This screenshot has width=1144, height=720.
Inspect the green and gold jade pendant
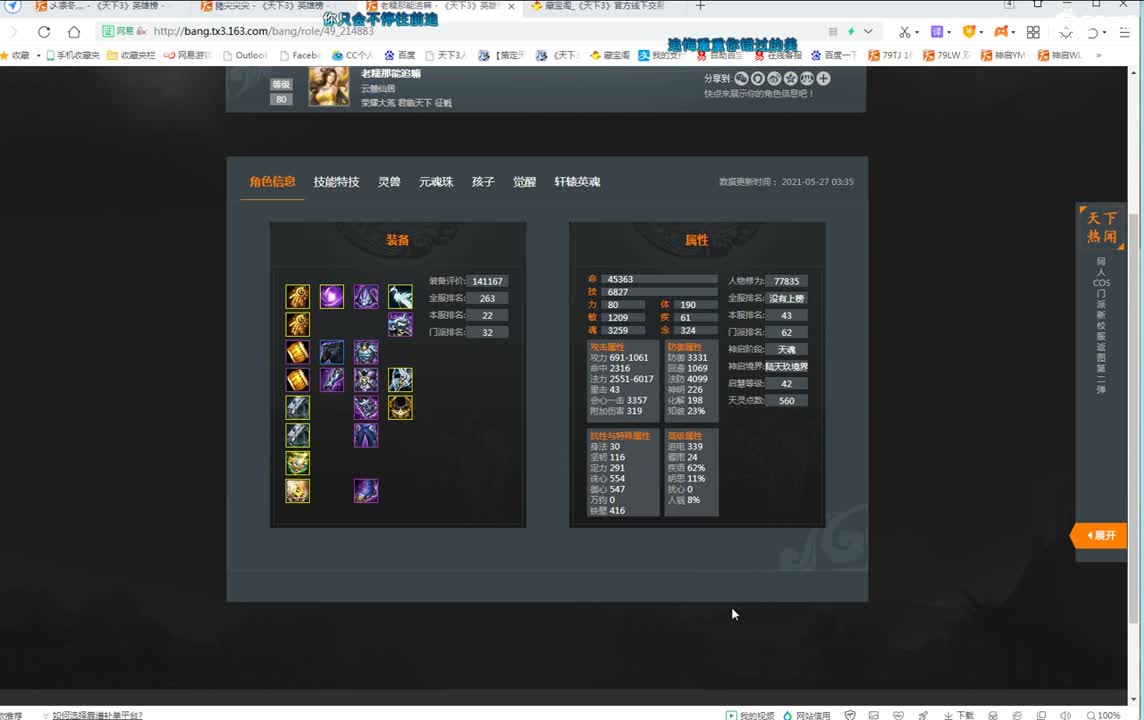coord(298,462)
